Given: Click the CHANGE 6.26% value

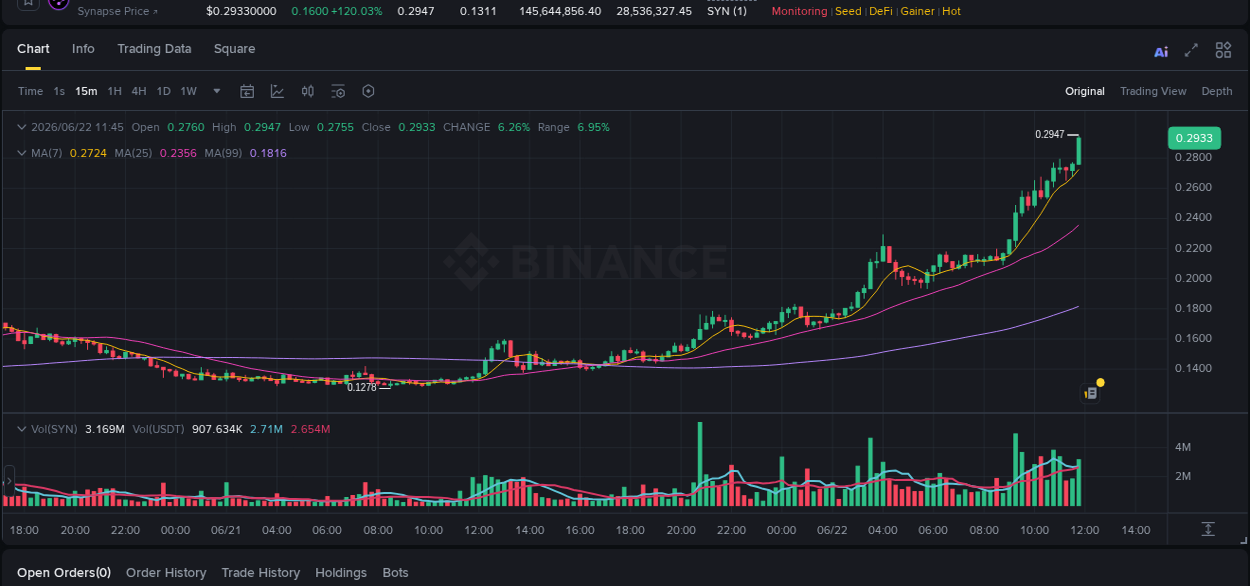Looking at the screenshot, I should (514, 127).
